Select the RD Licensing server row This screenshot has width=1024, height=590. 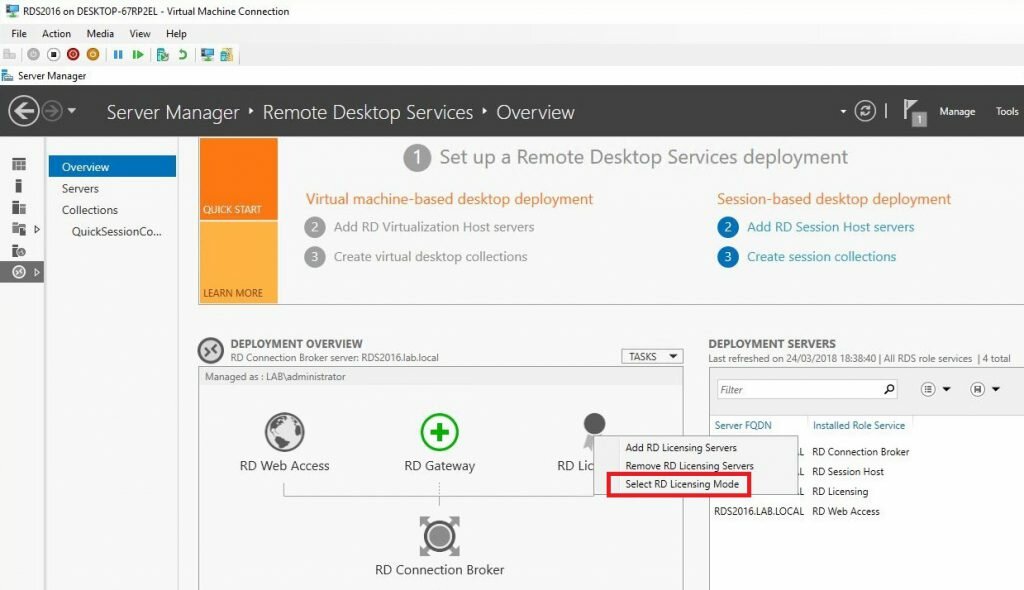point(840,491)
